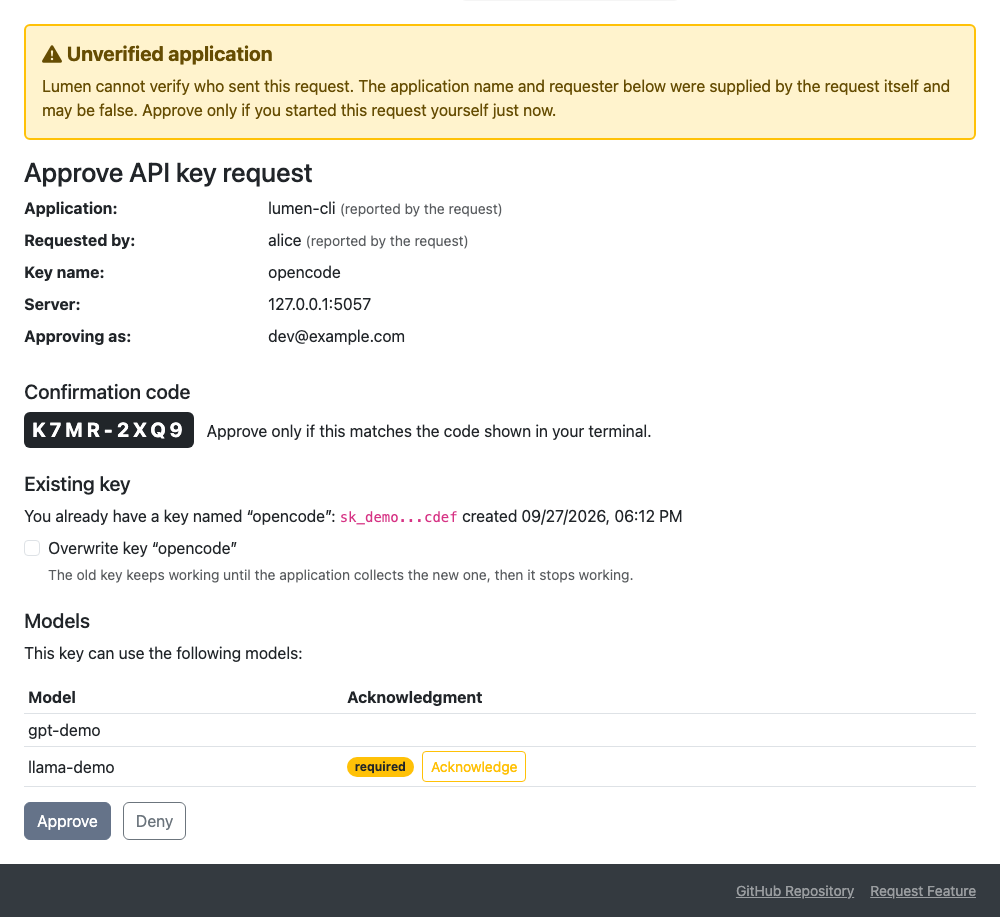Click the Models heading
Viewport: 1000px width, 917px height.
[57, 621]
